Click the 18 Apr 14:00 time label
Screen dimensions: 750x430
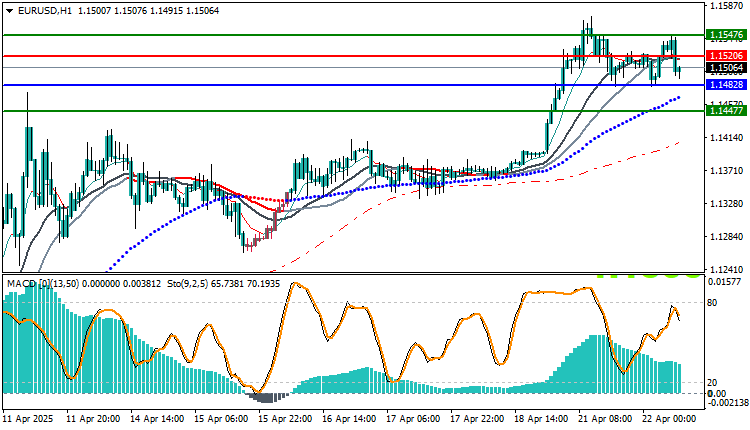tap(541, 419)
